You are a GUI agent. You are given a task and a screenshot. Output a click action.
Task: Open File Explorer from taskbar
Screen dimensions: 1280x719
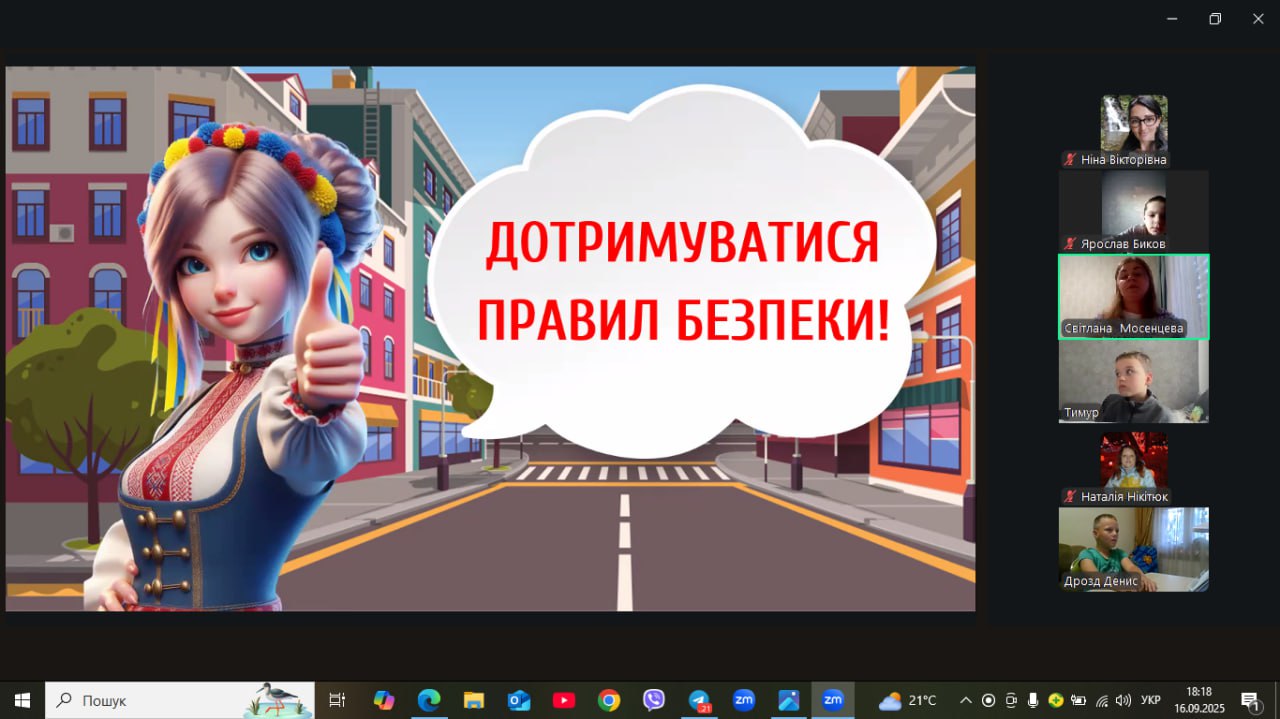tap(473, 700)
